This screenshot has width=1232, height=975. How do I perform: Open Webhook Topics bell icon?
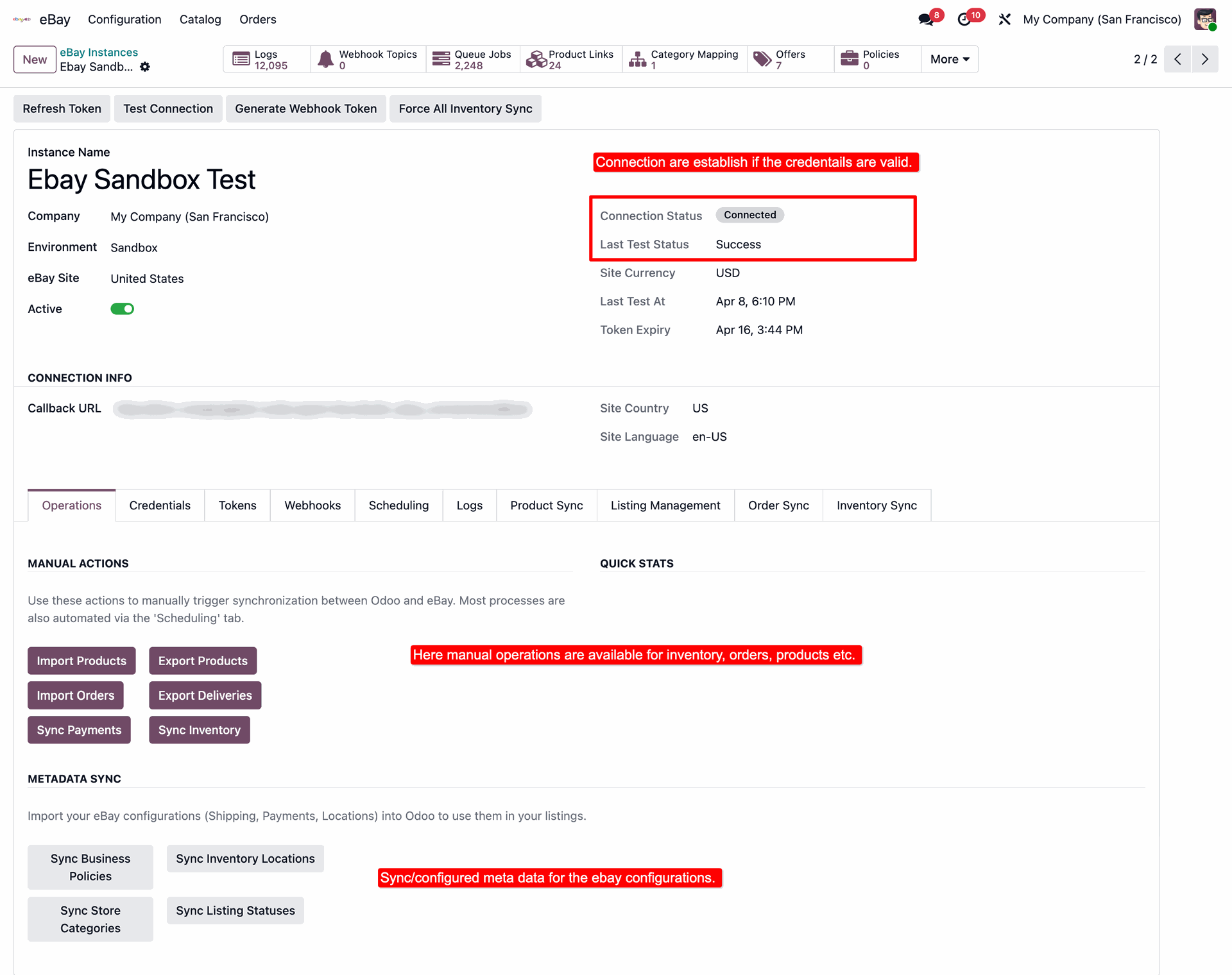[326, 59]
